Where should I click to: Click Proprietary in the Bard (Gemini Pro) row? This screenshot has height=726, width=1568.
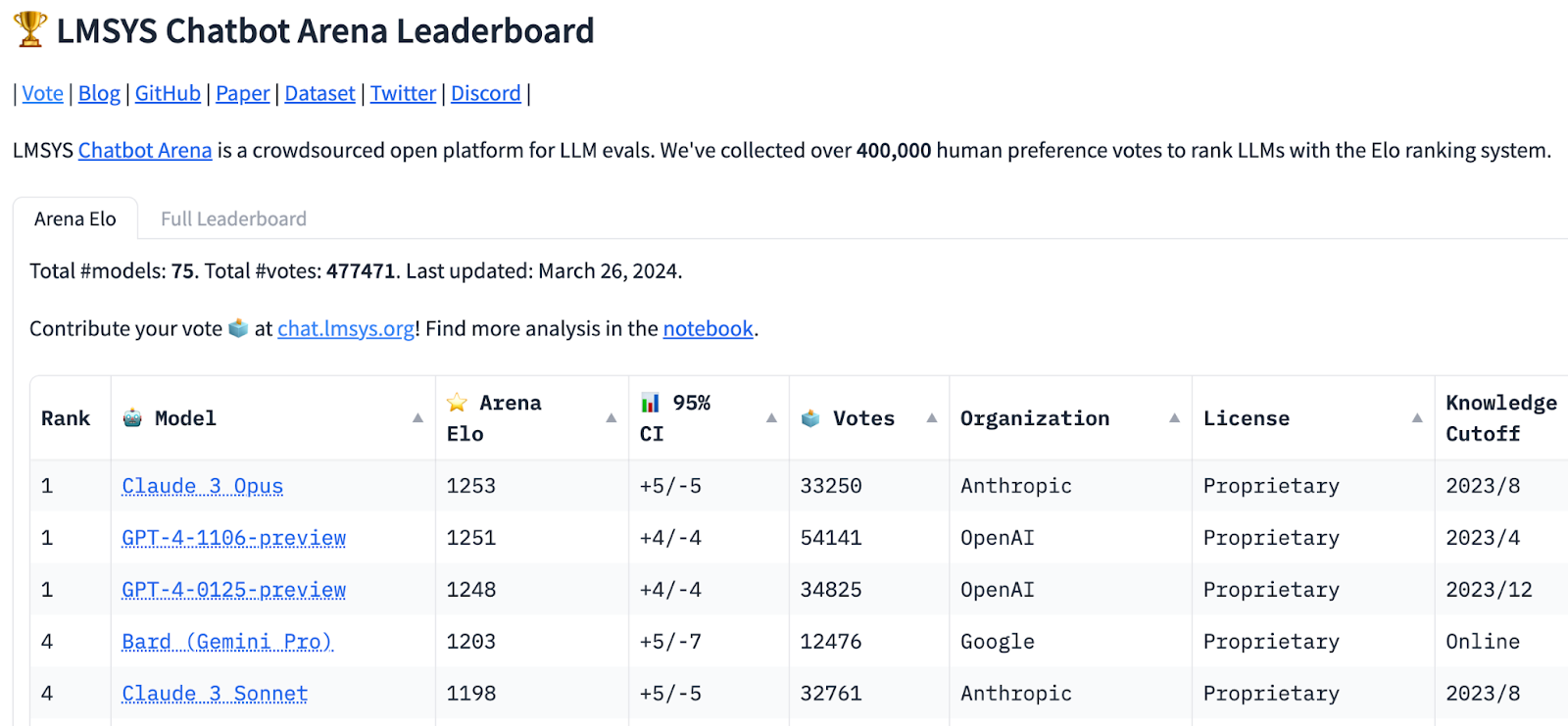(1271, 642)
